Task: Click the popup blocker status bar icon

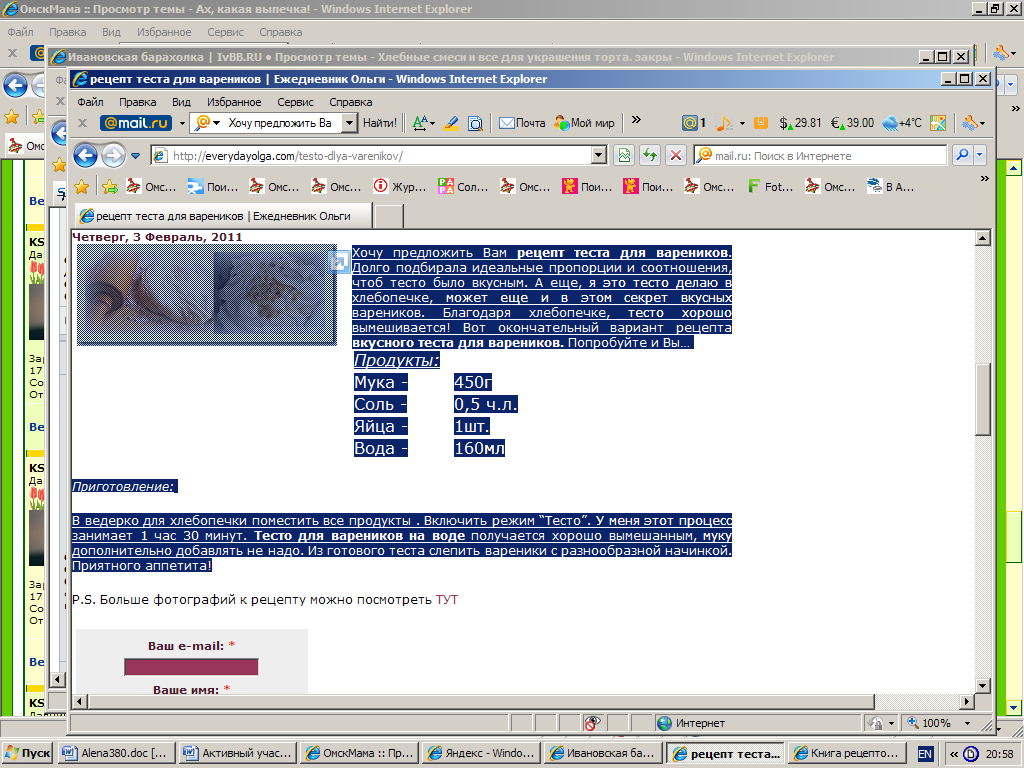Action: (x=592, y=723)
